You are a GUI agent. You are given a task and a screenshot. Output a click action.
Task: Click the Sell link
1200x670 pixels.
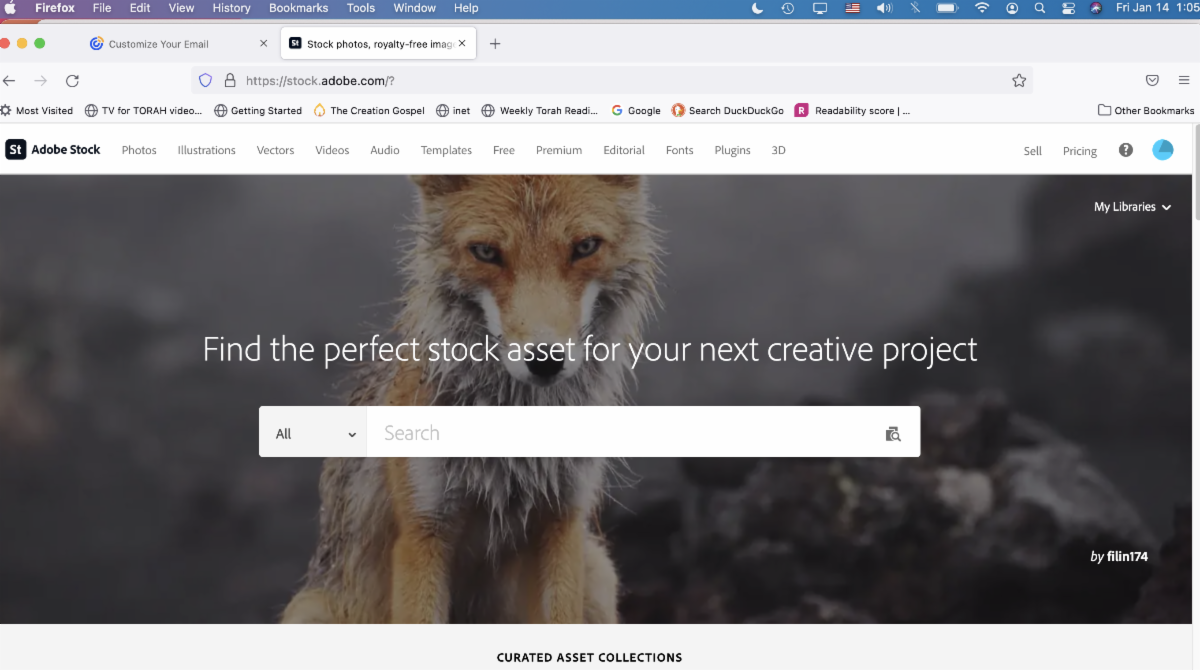click(1032, 151)
